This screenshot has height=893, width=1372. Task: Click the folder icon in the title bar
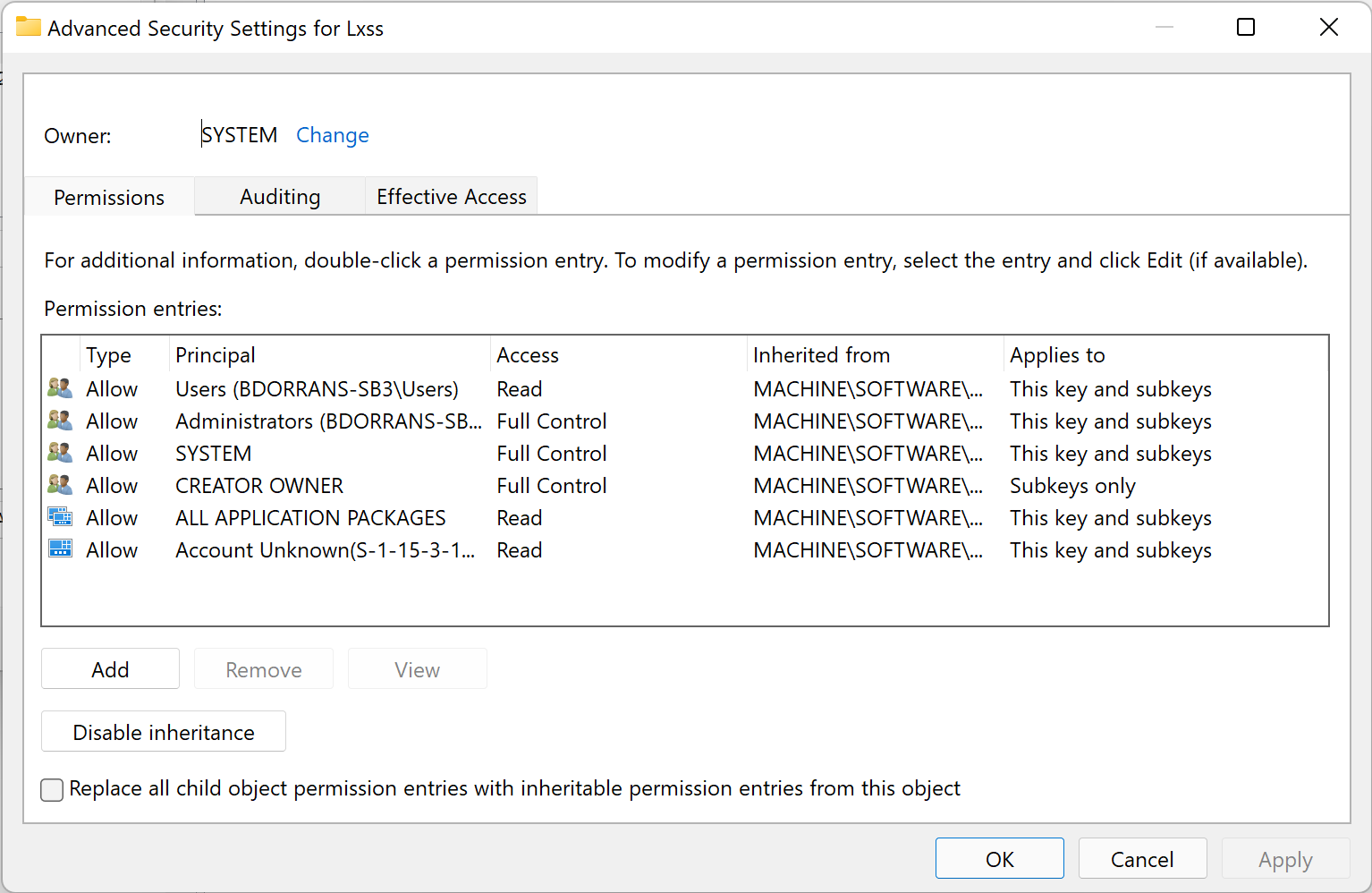[28, 27]
